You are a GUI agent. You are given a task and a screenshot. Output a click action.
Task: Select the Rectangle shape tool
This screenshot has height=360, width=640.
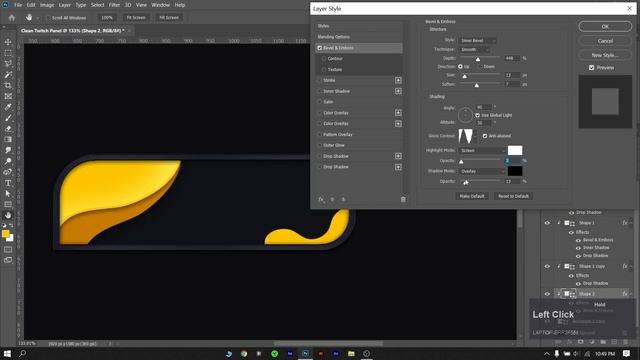(8, 204)
